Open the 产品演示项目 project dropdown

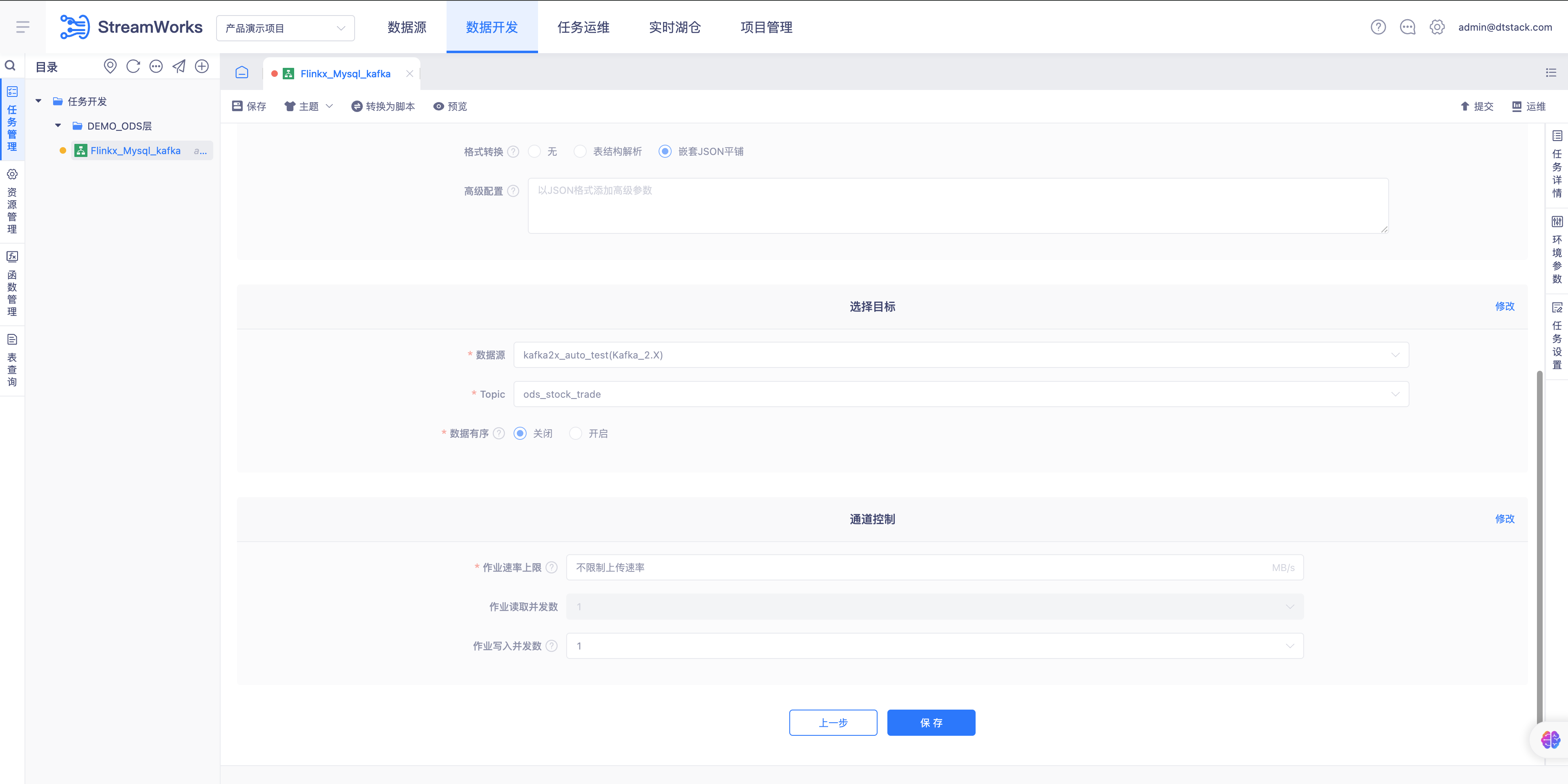click(286, 28)
